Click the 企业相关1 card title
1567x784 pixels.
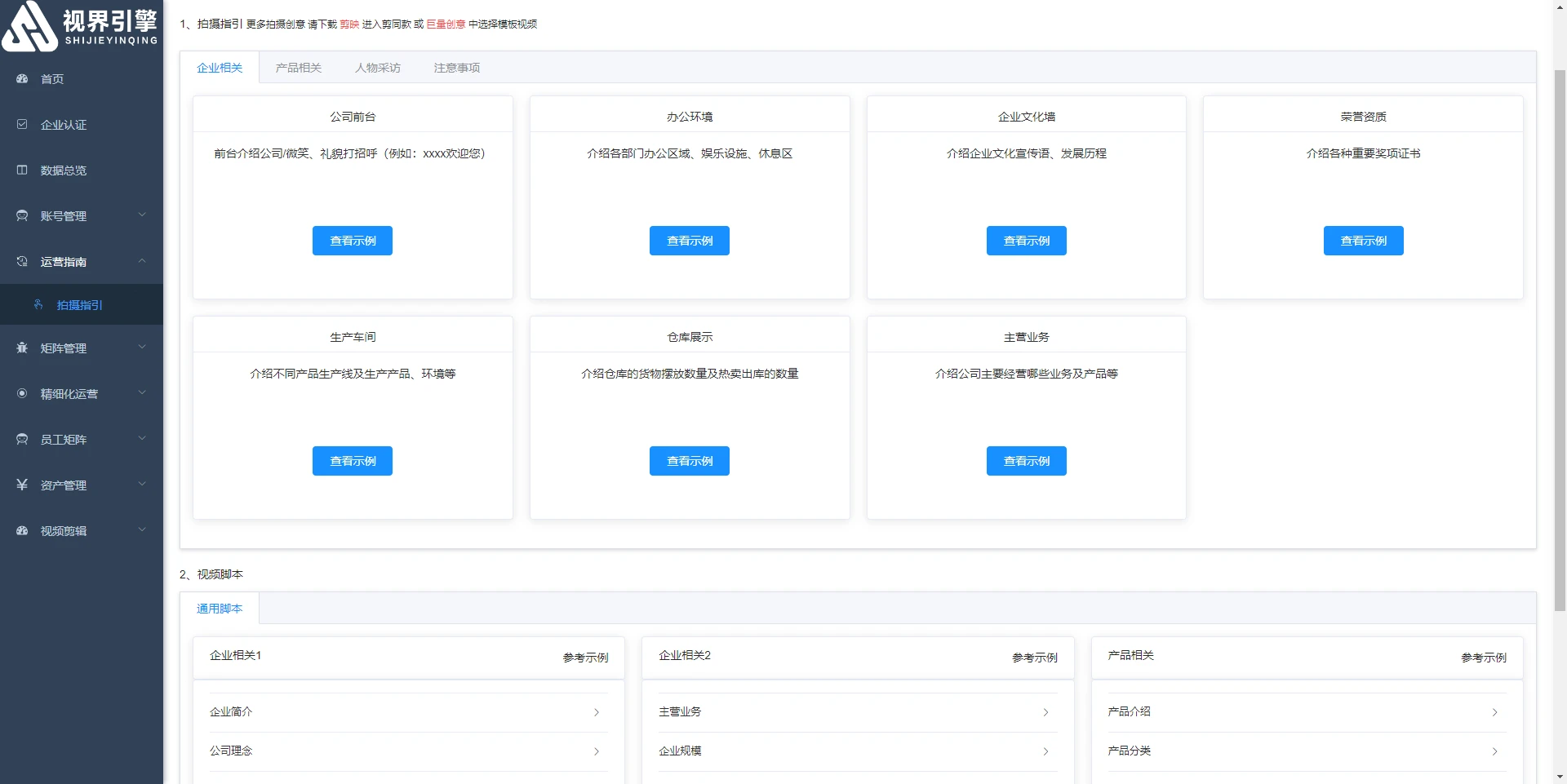point(235,655)
